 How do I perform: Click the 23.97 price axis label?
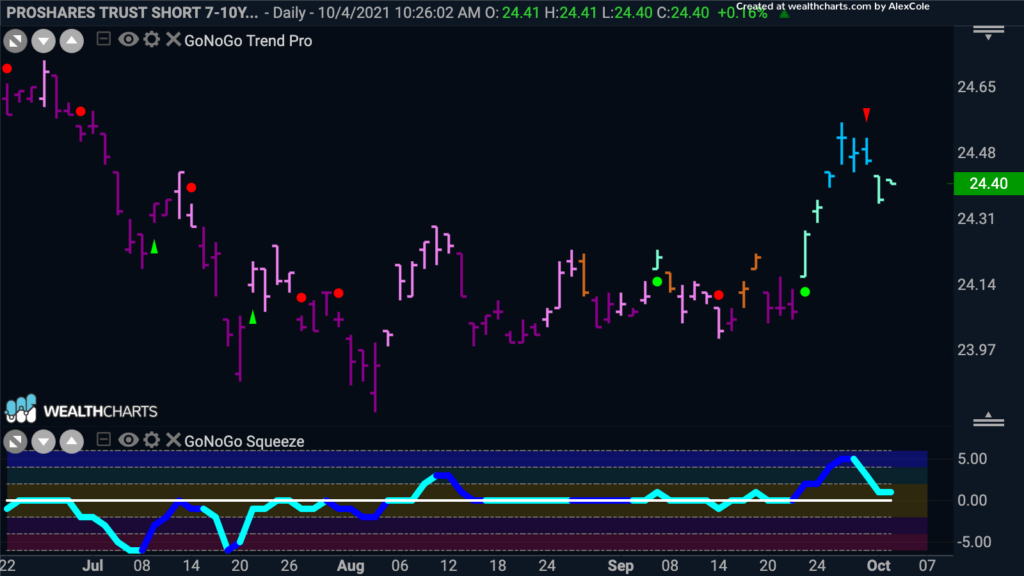pos(976,350)
